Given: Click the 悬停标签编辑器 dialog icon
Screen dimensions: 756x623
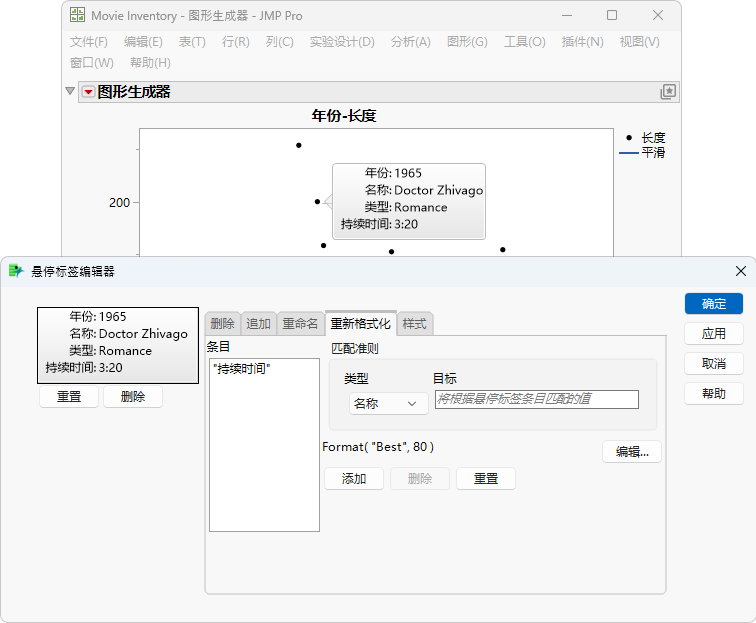Looking at the screenshot, I should coord(16,271).
